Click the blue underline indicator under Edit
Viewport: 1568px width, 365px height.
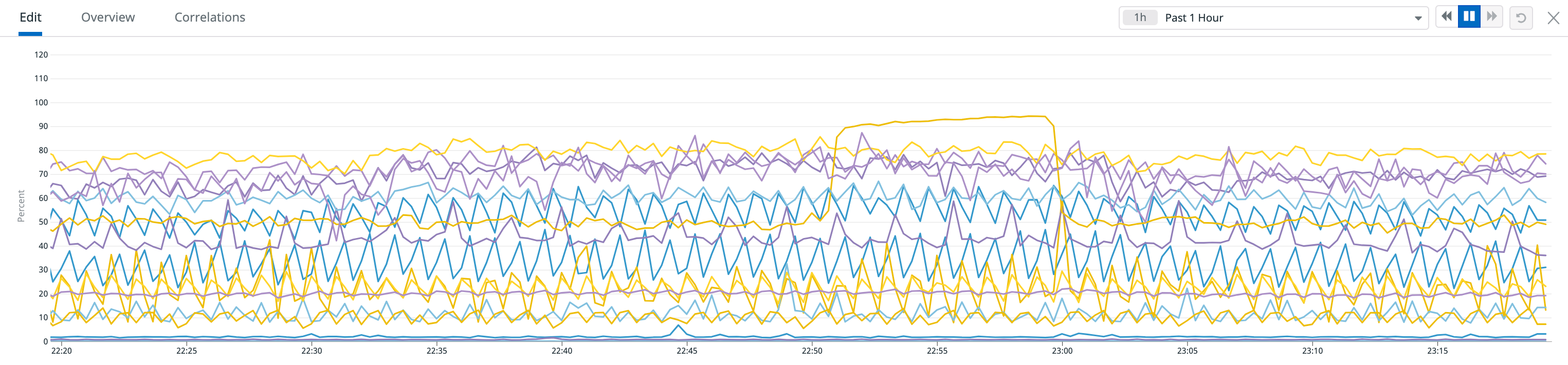tap(30, 33)
